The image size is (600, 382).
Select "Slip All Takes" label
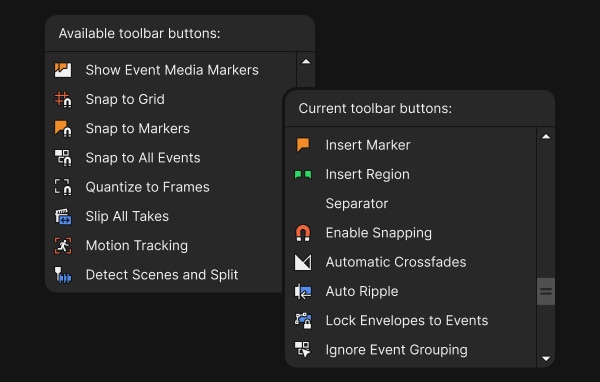click(x=127, y=216)
